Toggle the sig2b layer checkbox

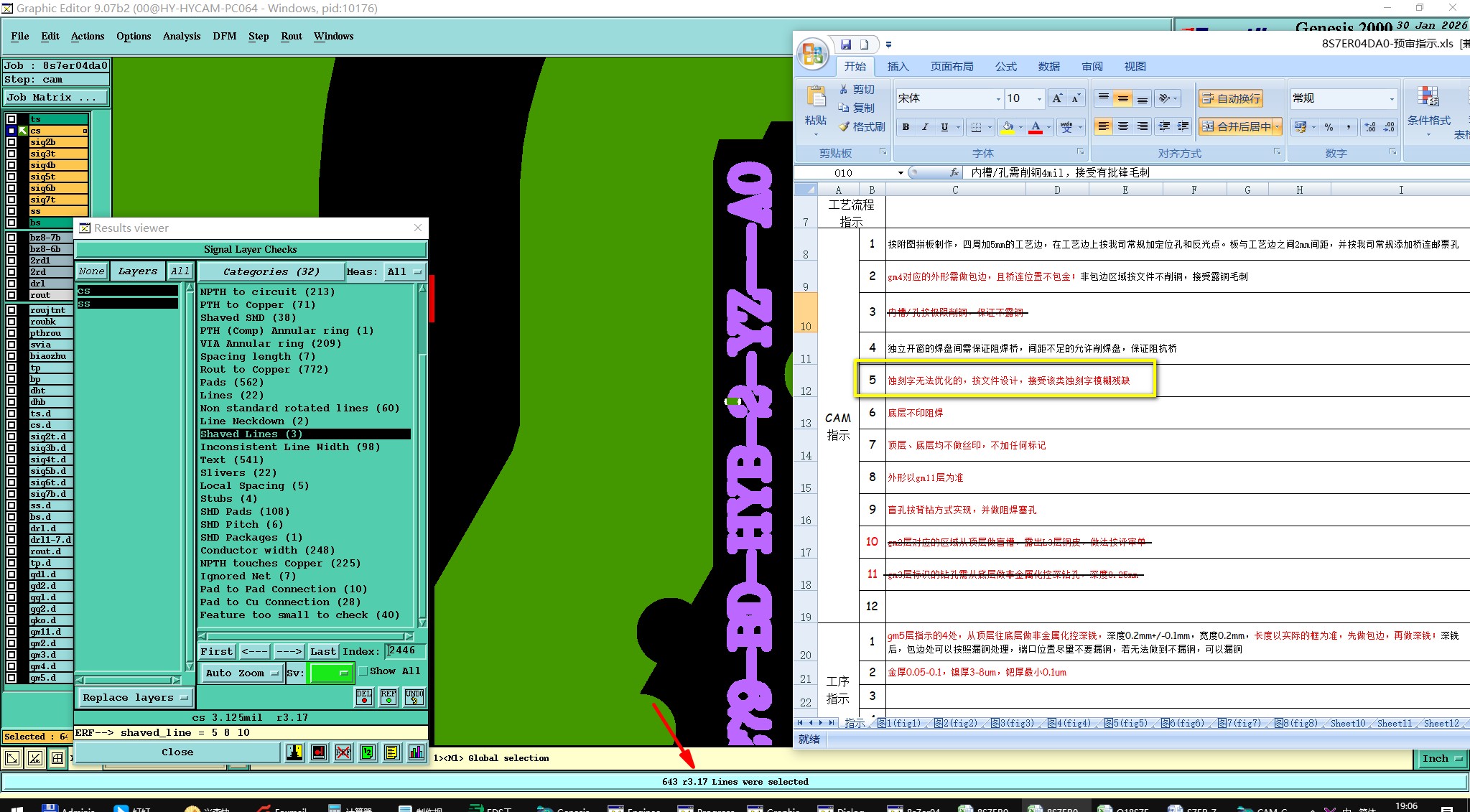(x=11, y=142)
